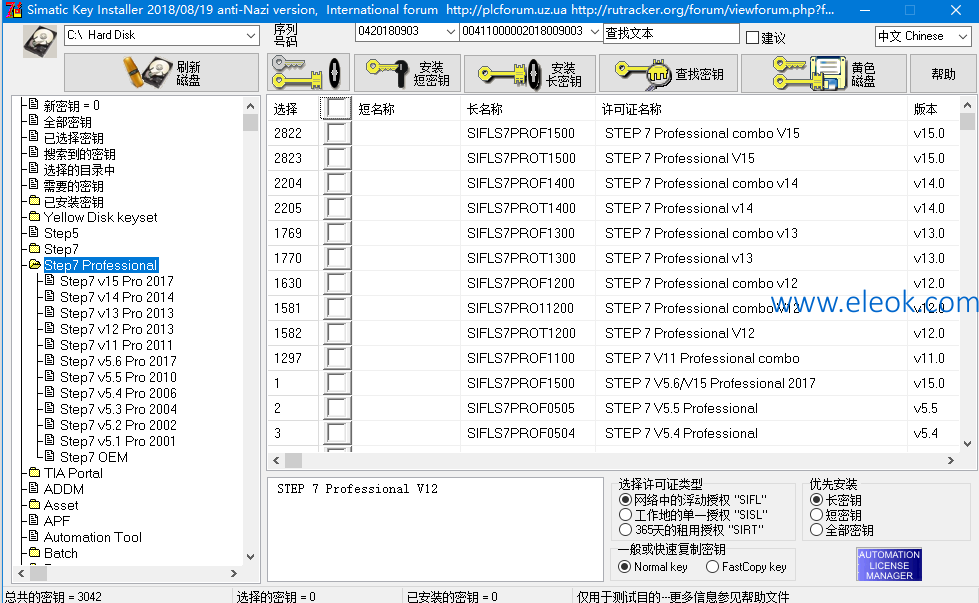Select Automation Tool tree item
The height and width of the screenshot is (603, 979).
pyautogui.click(x=92, y=537)
